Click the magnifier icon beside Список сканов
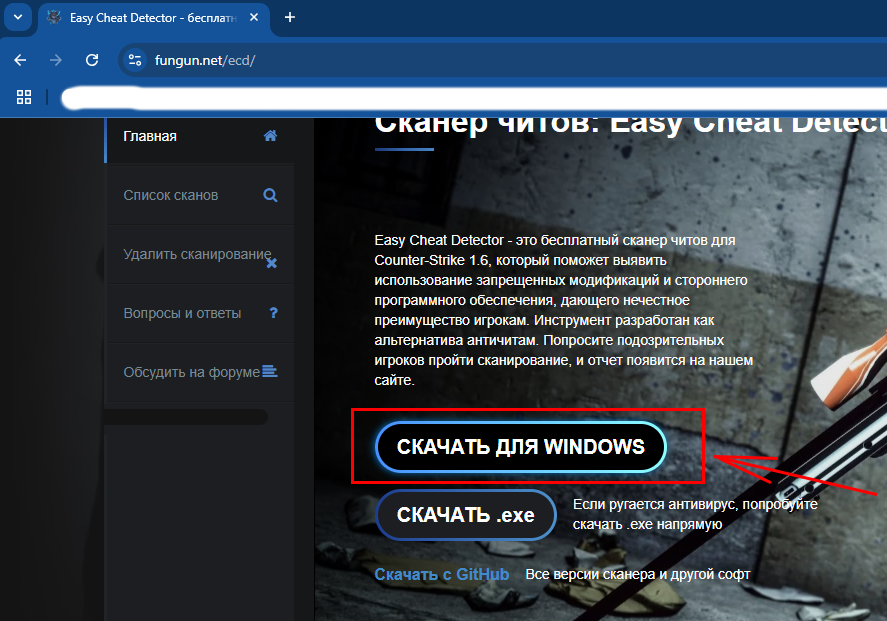The width and height of the screenshot is (887, 621). point(270,195)
